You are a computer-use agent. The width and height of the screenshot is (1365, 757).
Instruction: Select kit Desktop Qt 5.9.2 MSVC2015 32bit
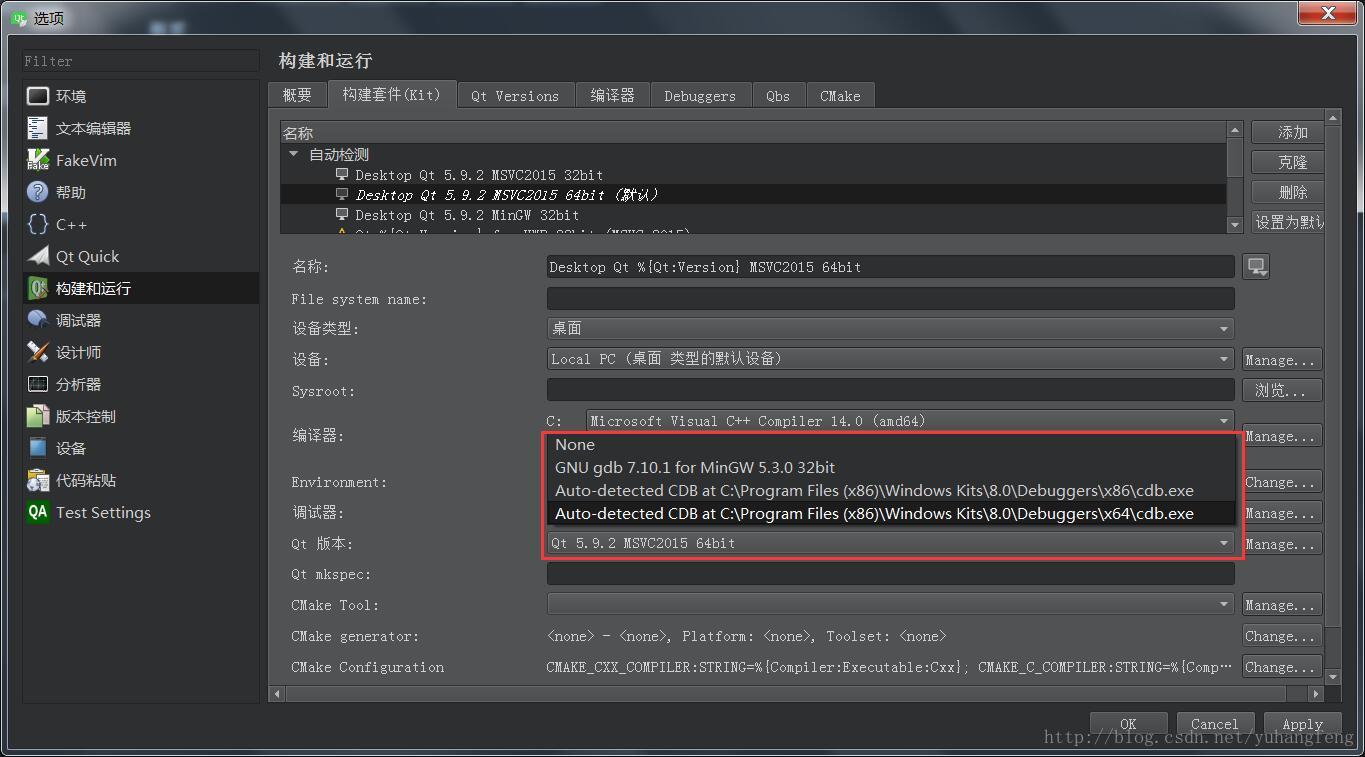coord(753,175)
